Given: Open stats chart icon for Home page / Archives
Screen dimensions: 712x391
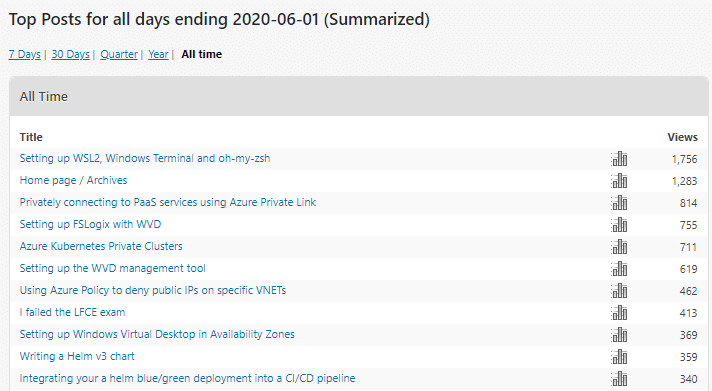Looking at the screenshot, I should 619,181.
